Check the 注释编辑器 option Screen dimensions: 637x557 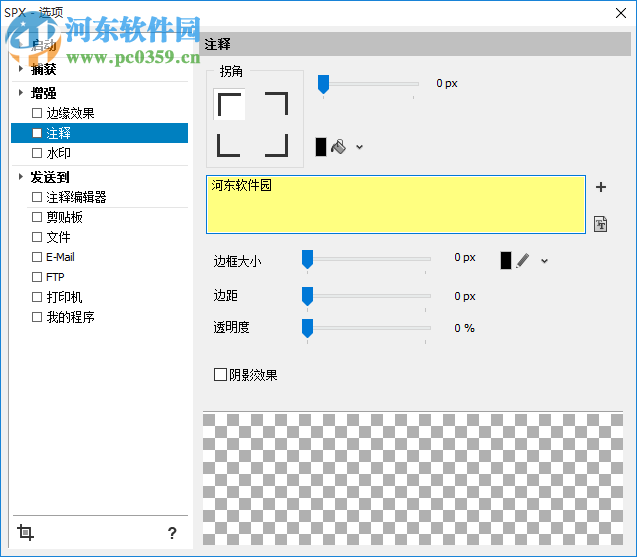coord(37,197)
